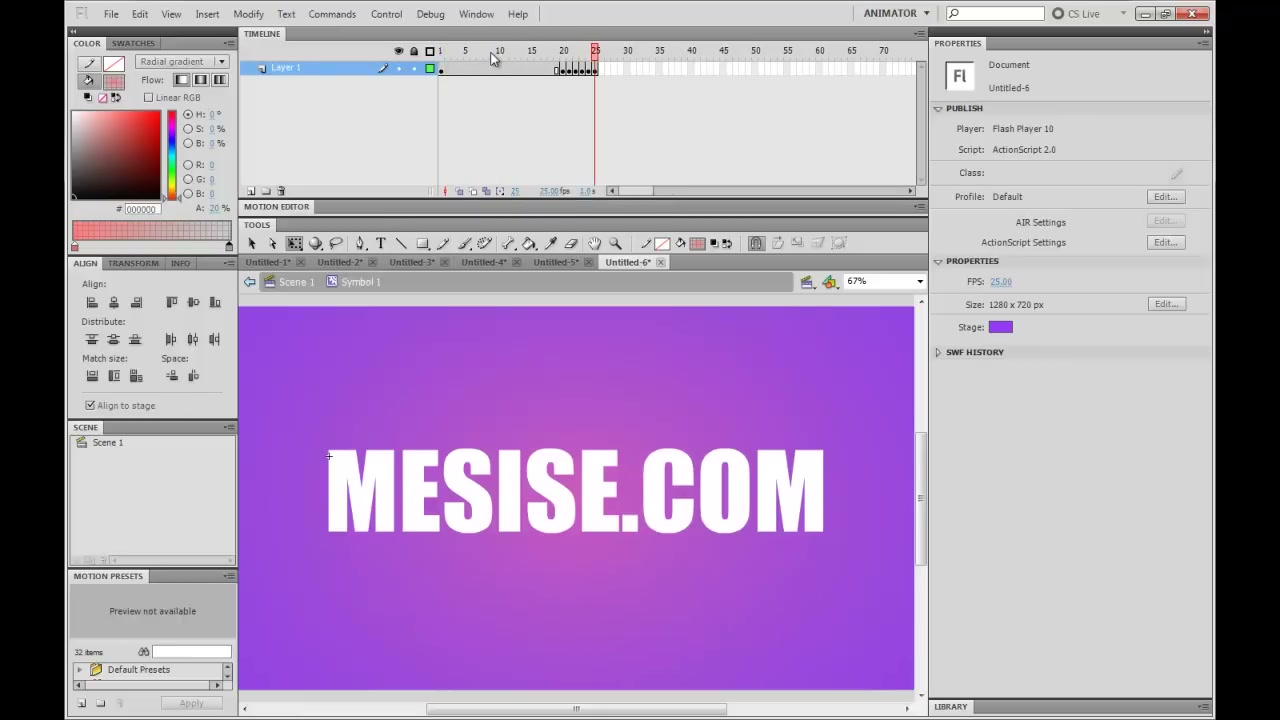Pick the Paint Bucket tool
Screen dimensions: 1280x720
tap(529, 243)
